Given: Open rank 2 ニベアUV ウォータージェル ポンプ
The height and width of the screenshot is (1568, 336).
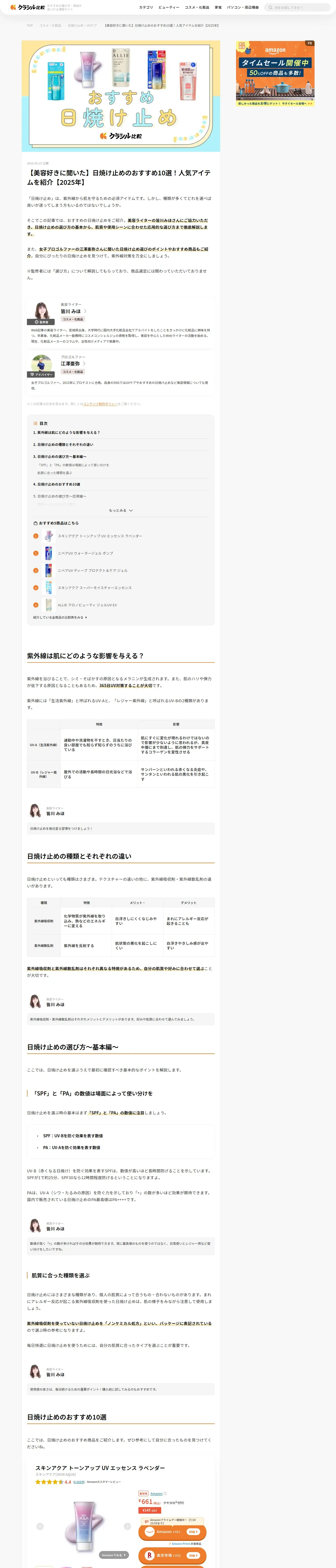Looking at the screenshot, I should pyautogui.click(x=85, y=553).
